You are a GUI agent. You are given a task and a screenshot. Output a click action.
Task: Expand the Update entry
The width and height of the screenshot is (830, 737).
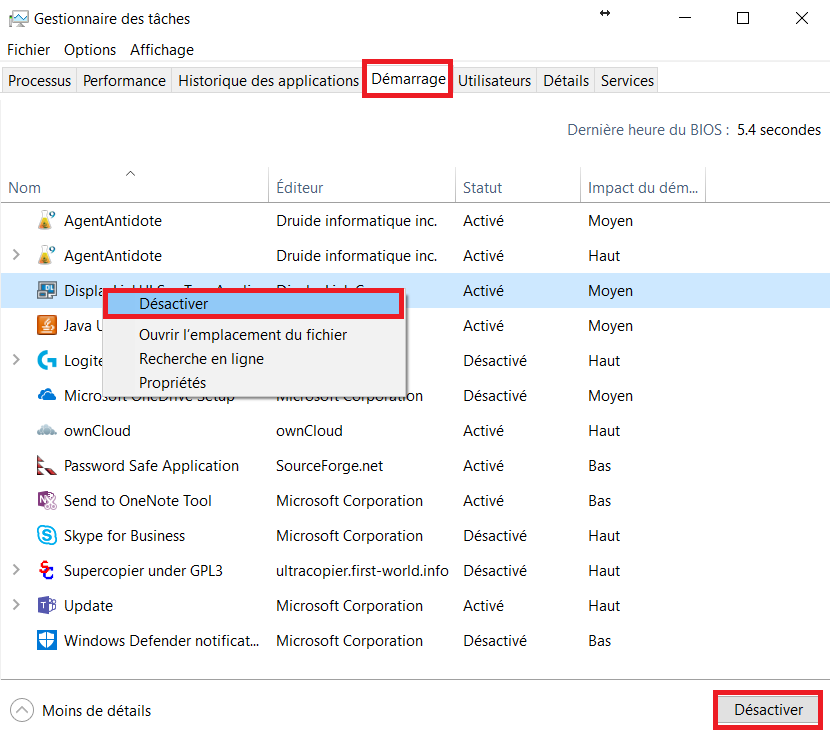[x=16, y=605]
